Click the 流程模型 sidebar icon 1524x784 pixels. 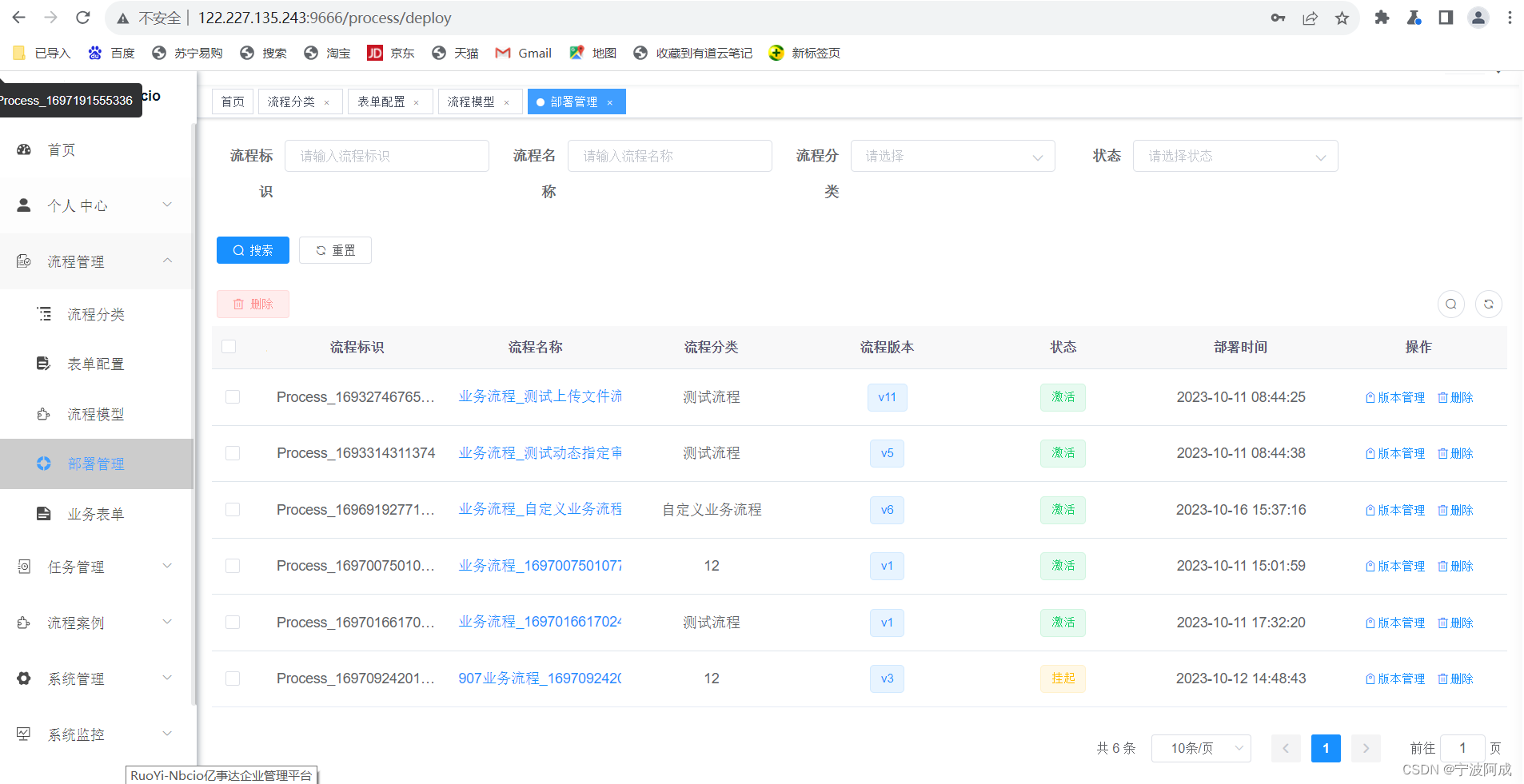(44, 414)
